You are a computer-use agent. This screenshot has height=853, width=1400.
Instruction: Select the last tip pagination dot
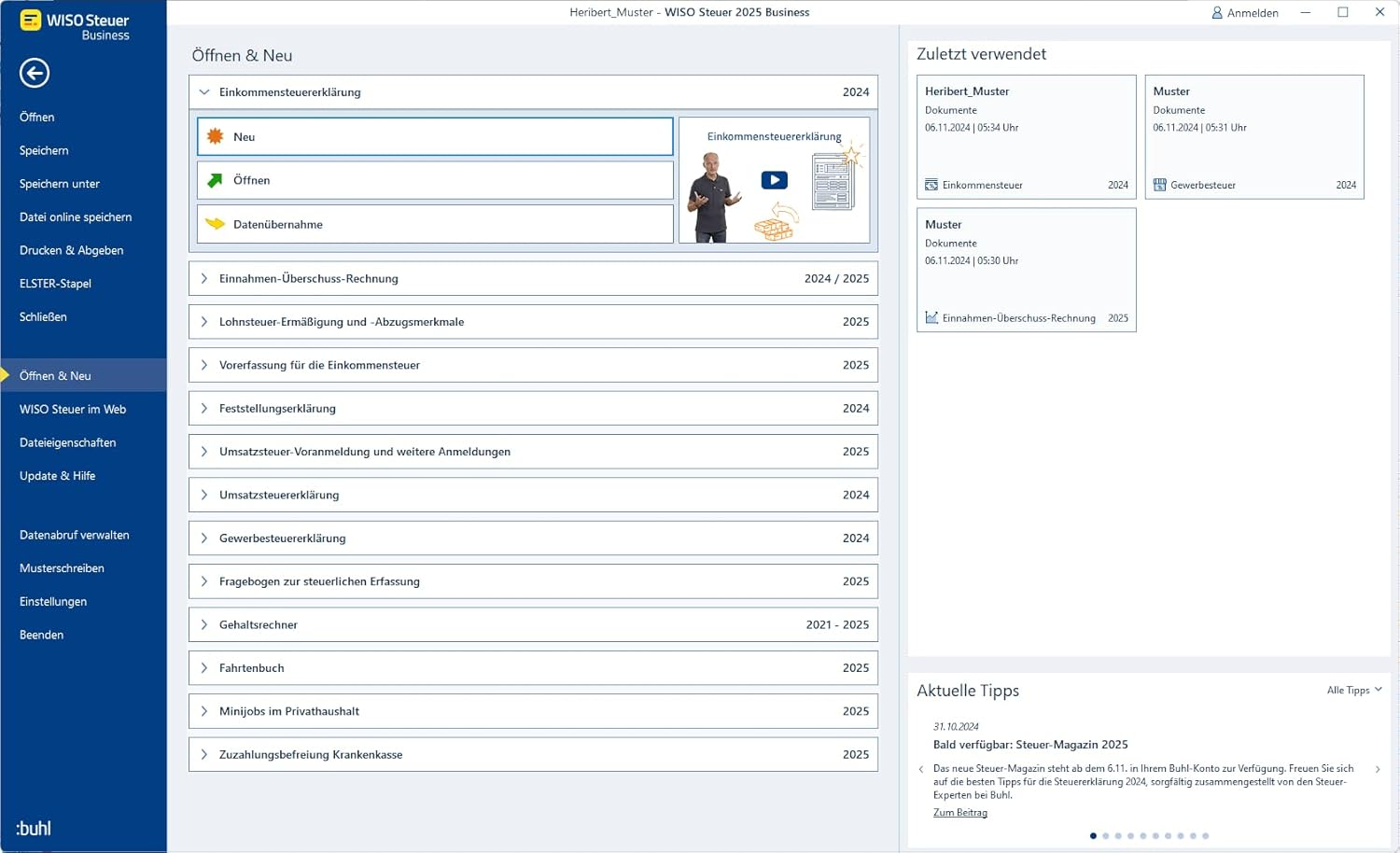point(1205,836)
